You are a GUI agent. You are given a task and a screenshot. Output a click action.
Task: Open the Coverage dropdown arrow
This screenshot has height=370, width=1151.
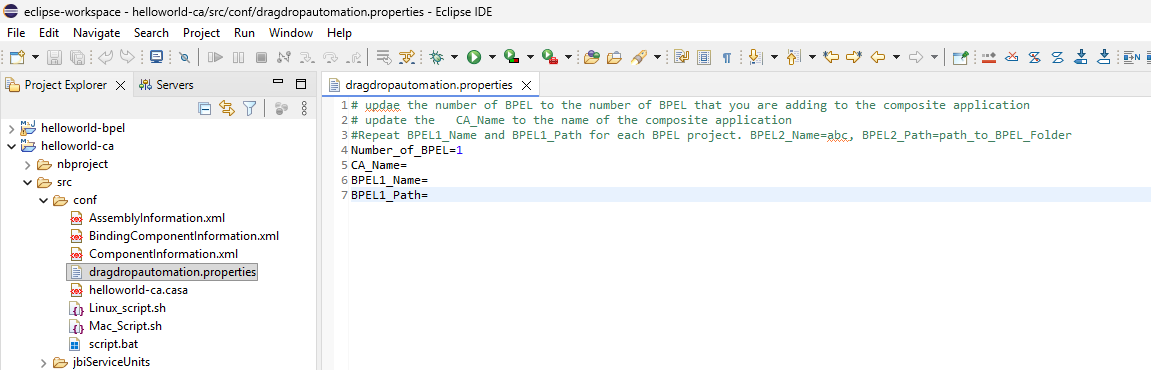pos(530,57)
